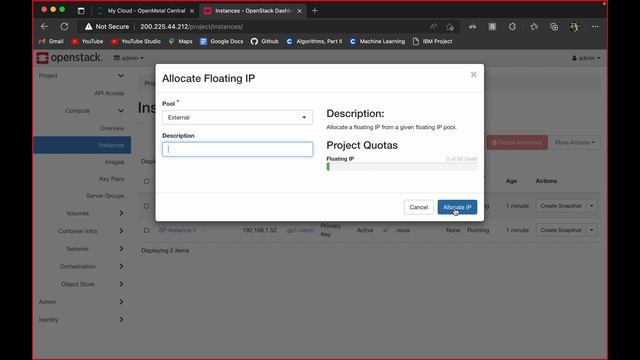The image size is (640, 360).
Task: Open the admin user menu at top right
Action: click(x=586, y=58)
